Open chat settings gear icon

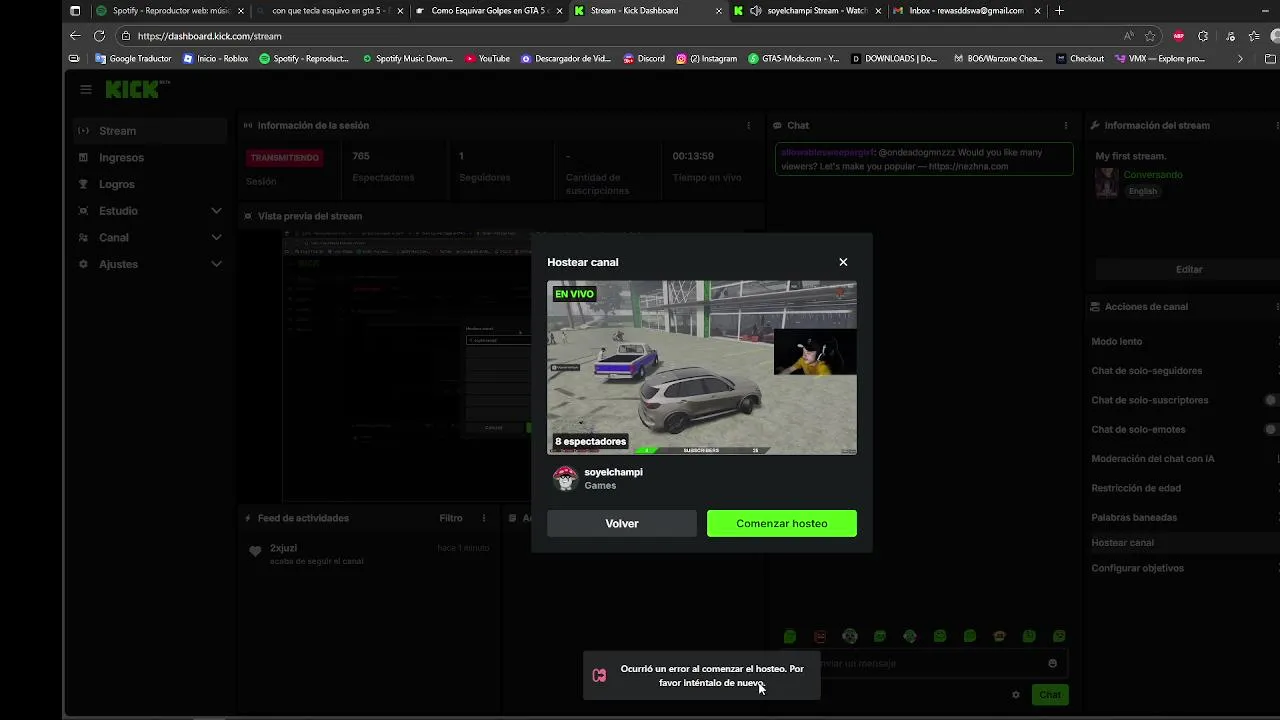click(x=1016, y=695)
